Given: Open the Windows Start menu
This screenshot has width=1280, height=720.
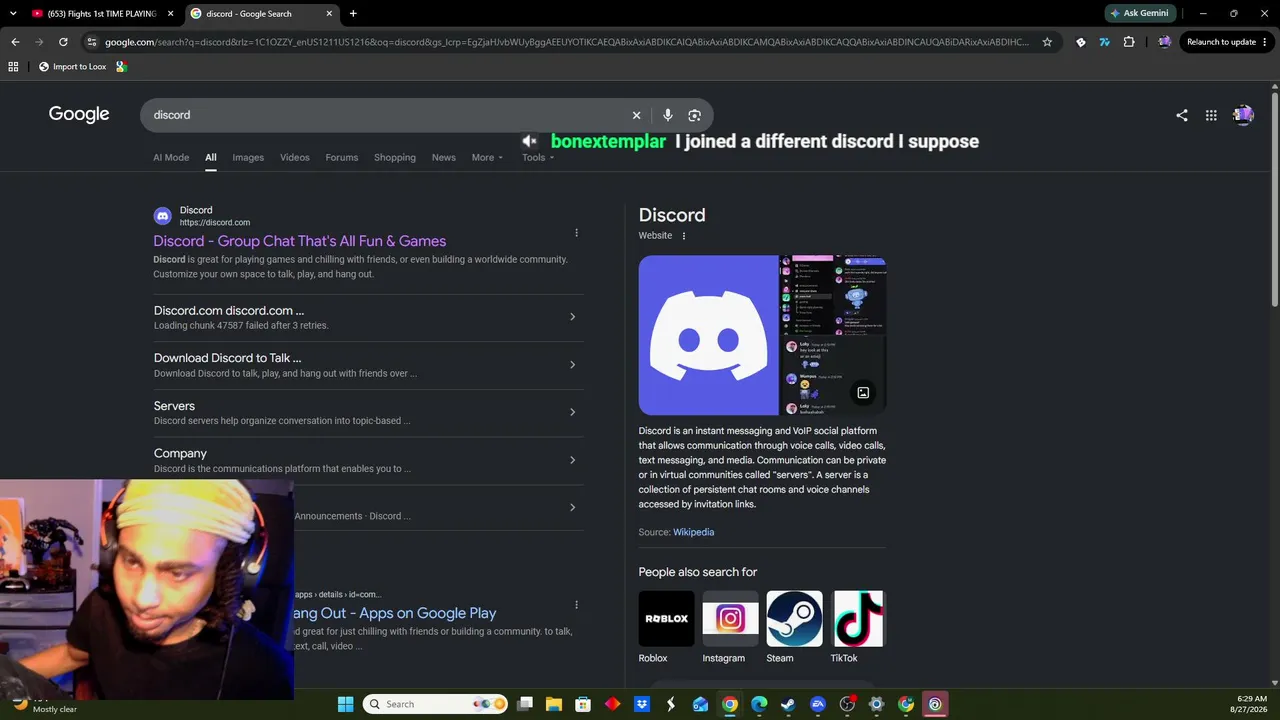Looking at the screenshot, I should point(345,704).
